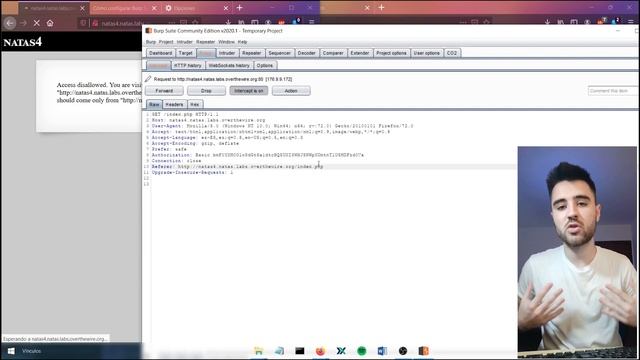Stop page loading with the X button
This screenshot has height=360, width=640.
pos(37,23)
